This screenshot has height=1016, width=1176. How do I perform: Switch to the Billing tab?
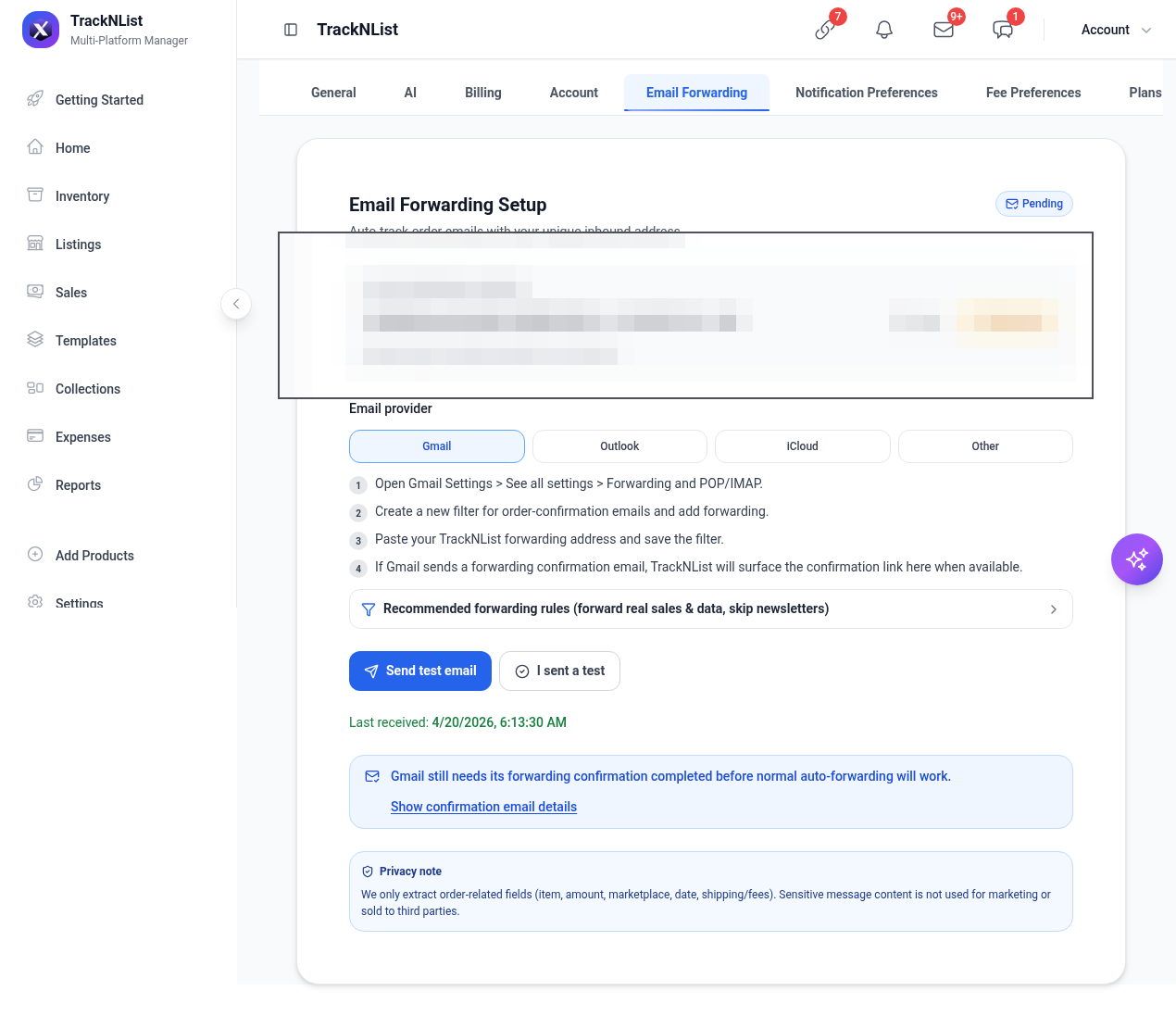point(483,93)
